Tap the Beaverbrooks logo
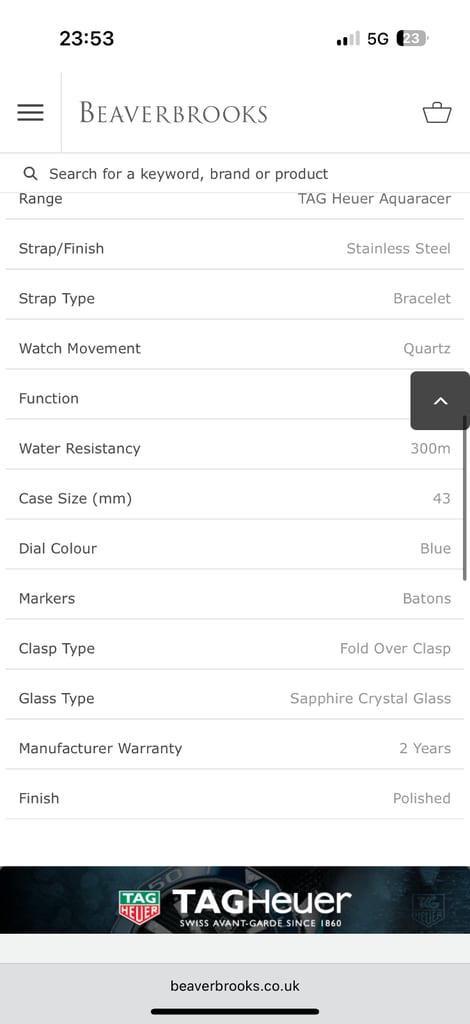The image size is (470, 1024). point(174,112)
